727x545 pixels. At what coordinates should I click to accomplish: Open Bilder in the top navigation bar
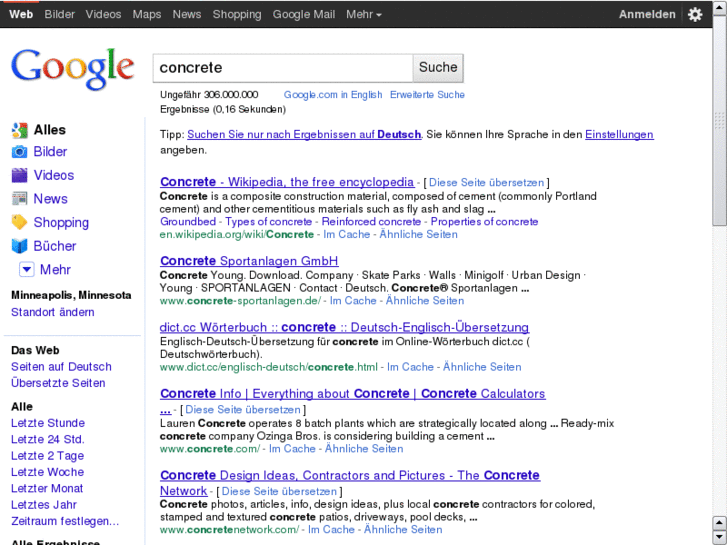[x=59, y=14]
